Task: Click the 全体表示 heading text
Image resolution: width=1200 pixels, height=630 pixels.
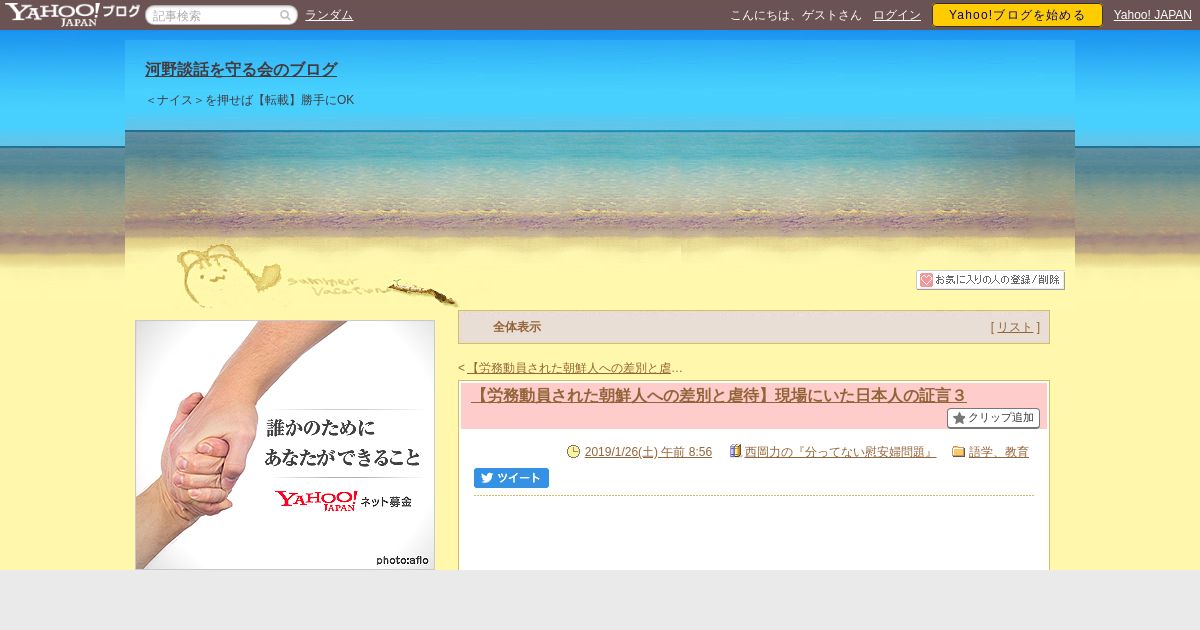Action: pyautogui.click(x=517, y=327)
